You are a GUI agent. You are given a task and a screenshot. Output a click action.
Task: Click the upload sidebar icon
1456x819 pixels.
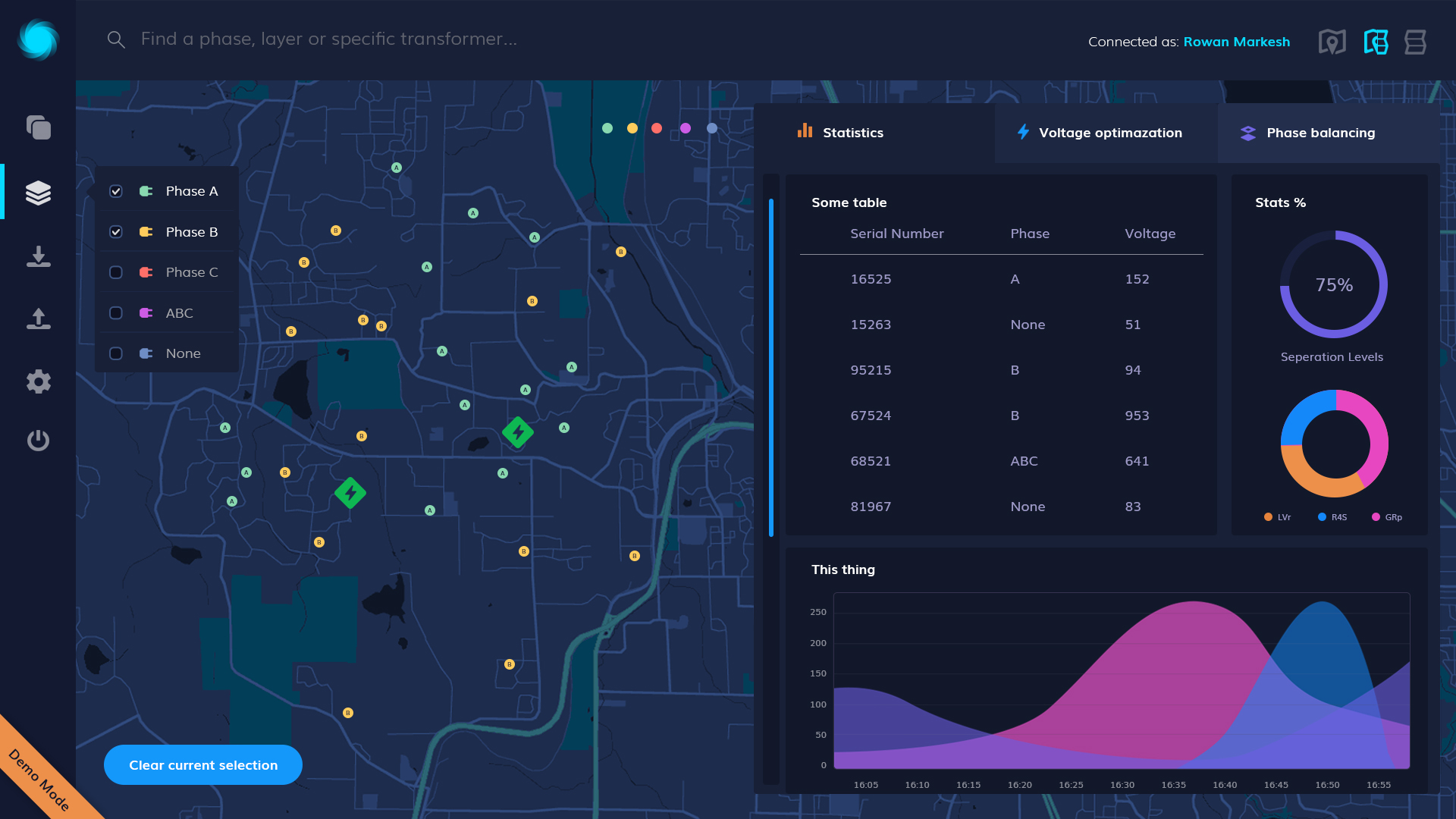click(38, 318)
